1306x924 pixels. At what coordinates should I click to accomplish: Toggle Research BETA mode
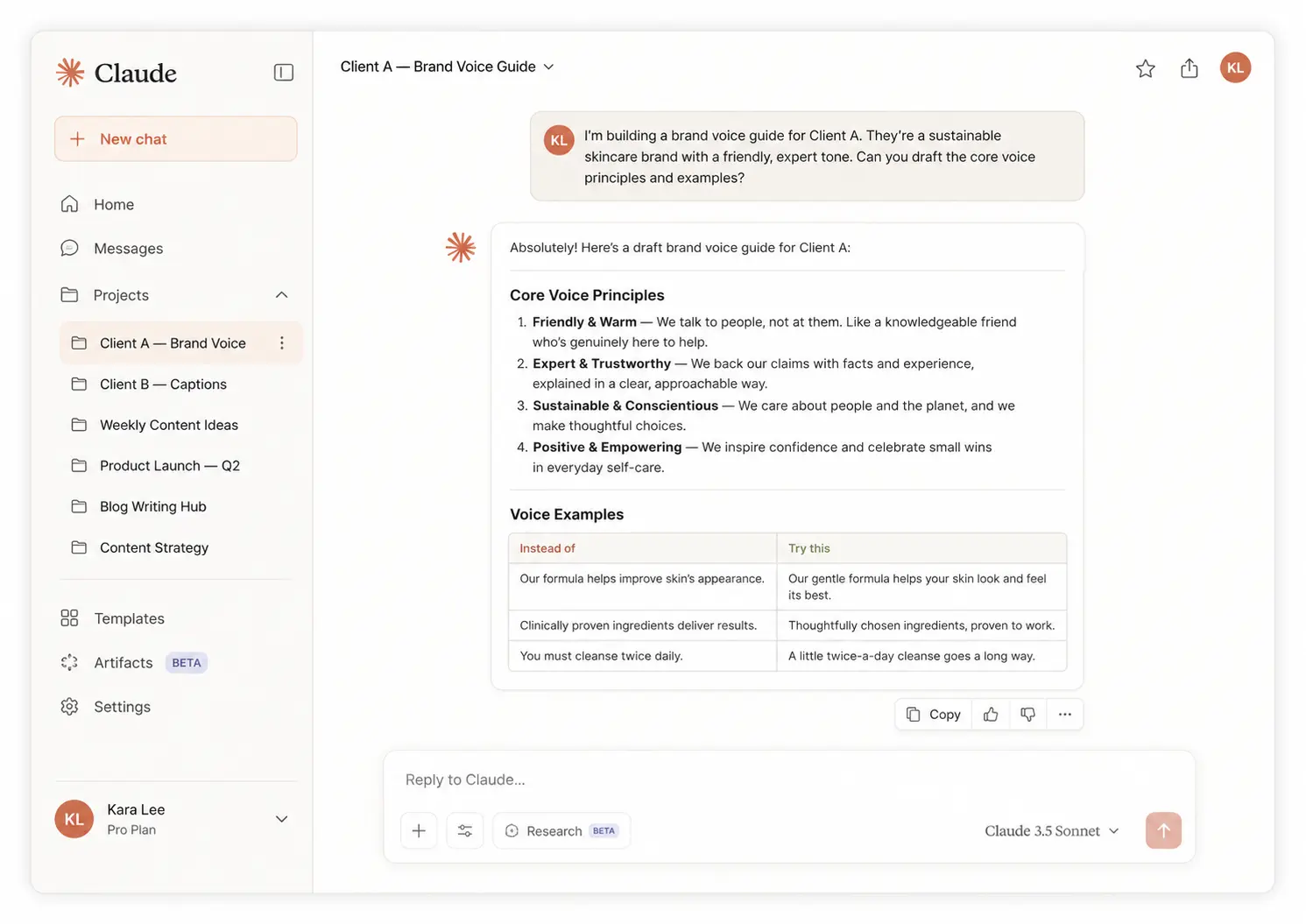[x=561, y=831]
